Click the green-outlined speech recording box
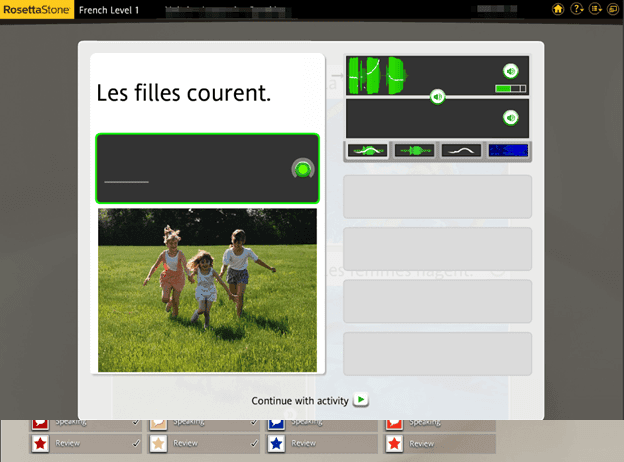 [207, 169]
